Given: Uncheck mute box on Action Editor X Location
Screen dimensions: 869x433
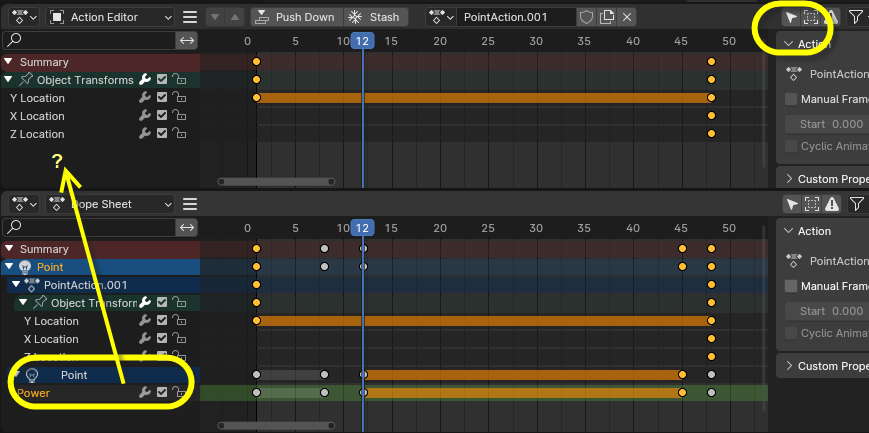Looking at the screenshot, I should click(x=162, y=116).
